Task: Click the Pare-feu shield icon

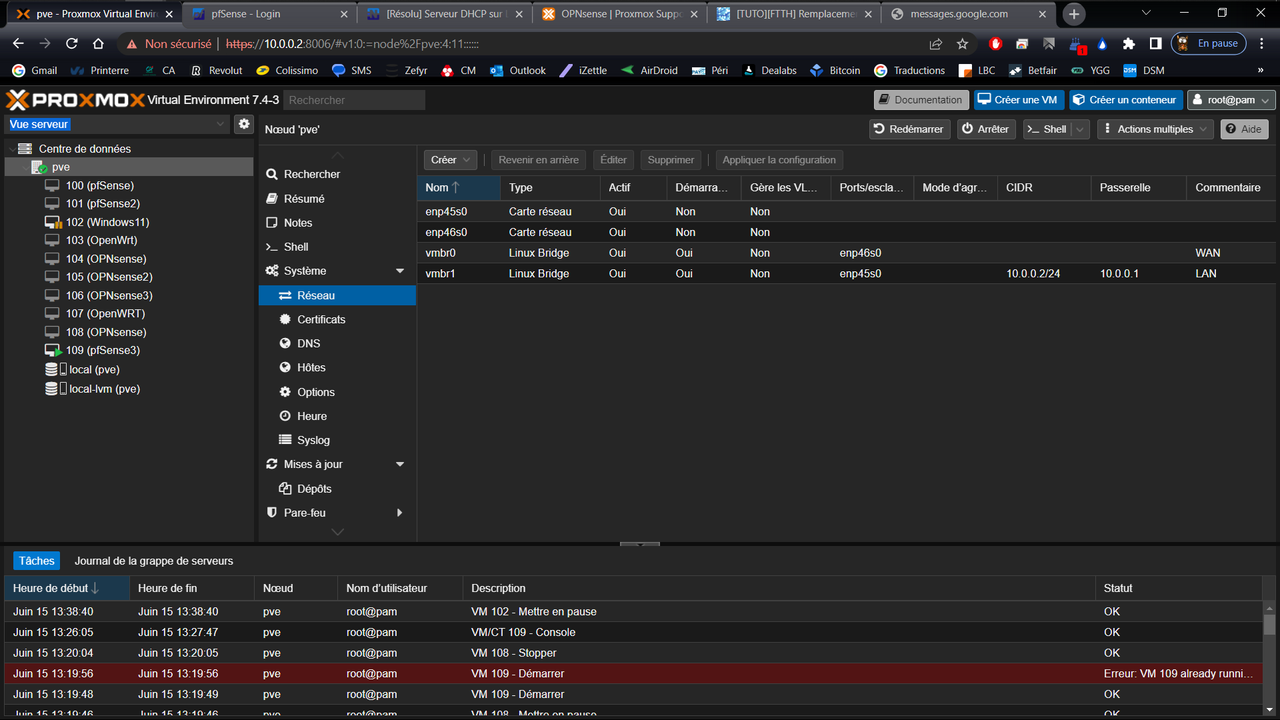Action: click(x=272, y=513)
